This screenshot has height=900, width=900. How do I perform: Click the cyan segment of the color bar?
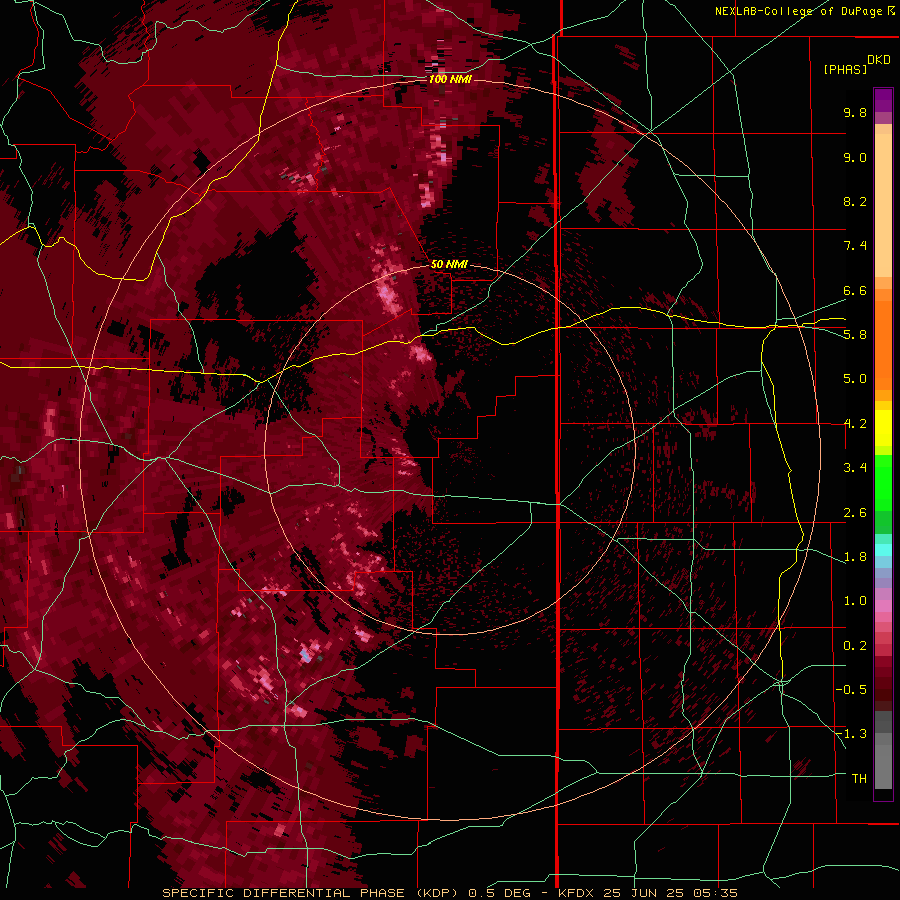[883, 550]
